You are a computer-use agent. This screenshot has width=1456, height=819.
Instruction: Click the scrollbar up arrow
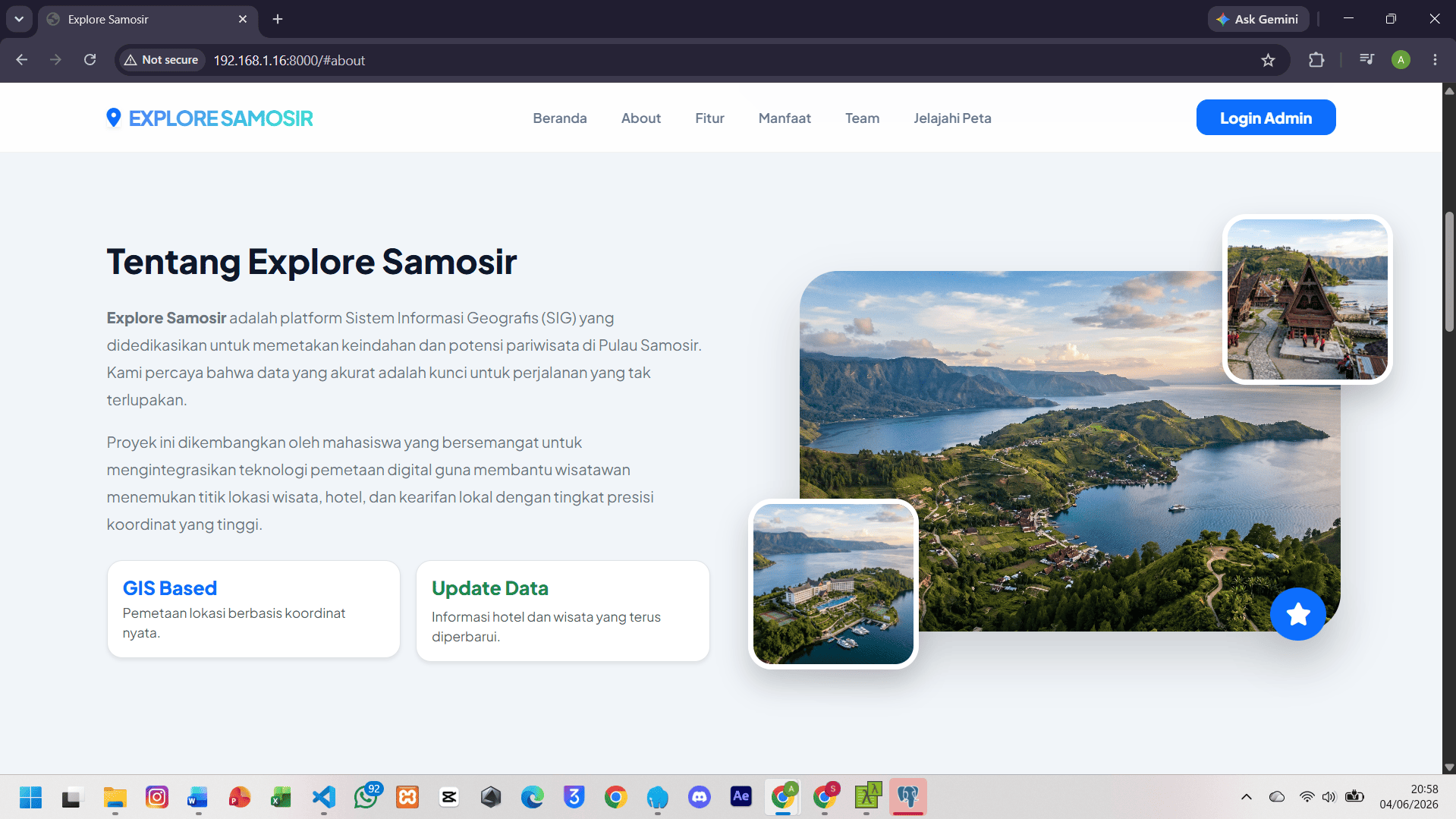click(1449, 90)
